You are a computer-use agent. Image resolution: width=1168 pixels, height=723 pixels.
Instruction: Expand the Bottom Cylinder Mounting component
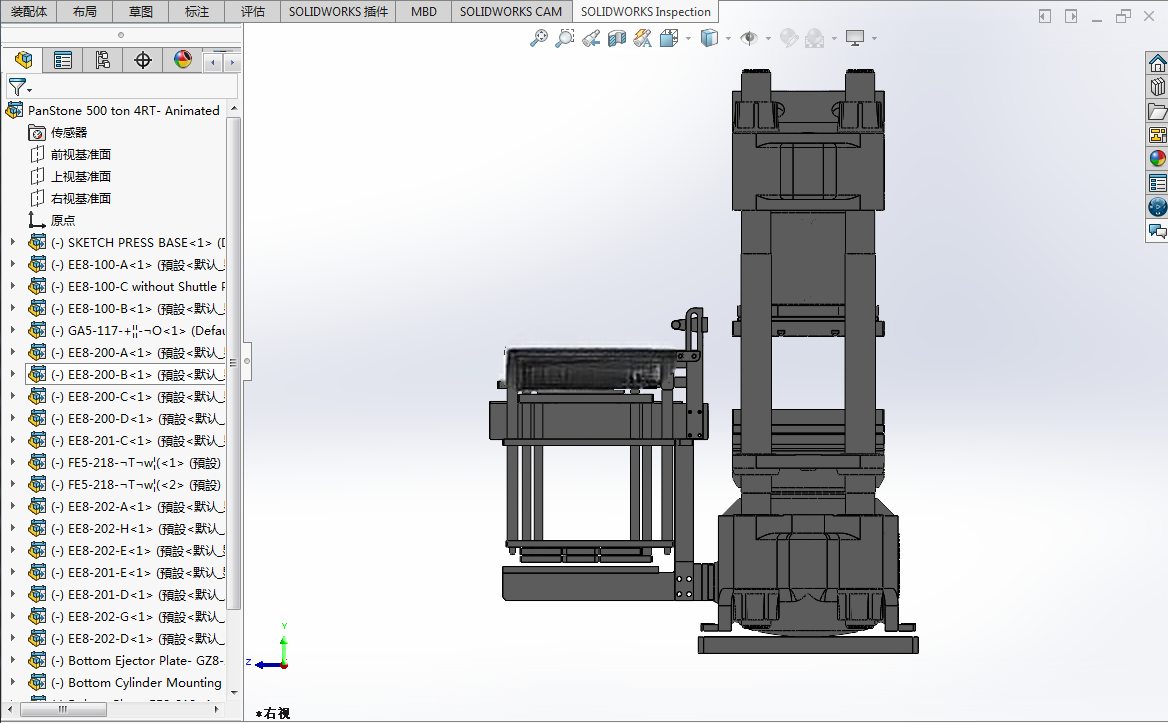pos(12,682)
